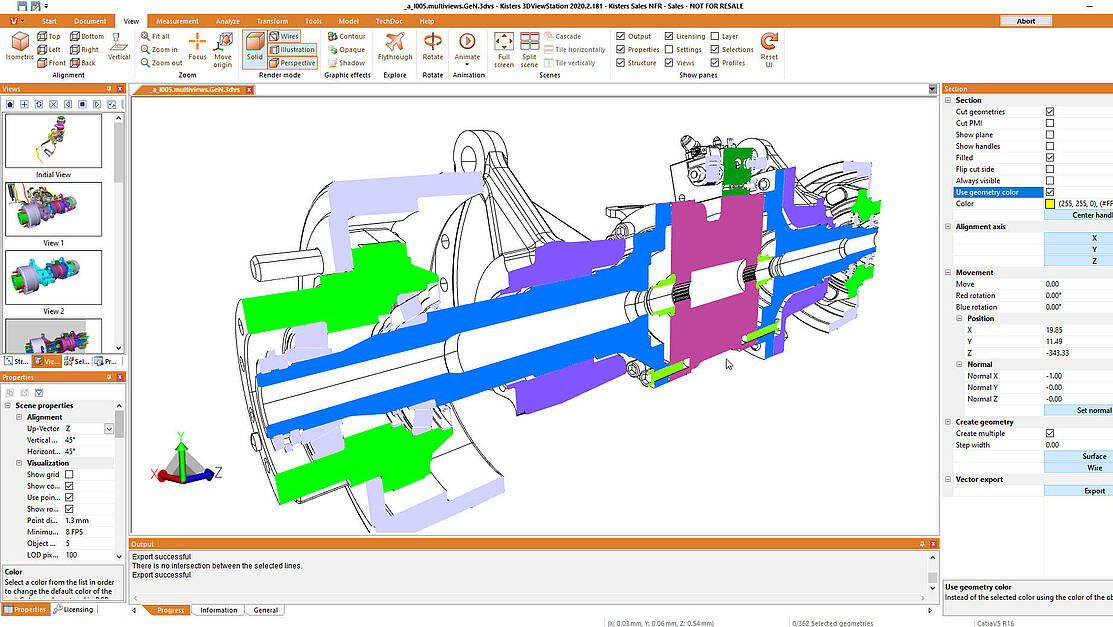Click the Move value field
1113x627 pixels.
(1078, 284)
